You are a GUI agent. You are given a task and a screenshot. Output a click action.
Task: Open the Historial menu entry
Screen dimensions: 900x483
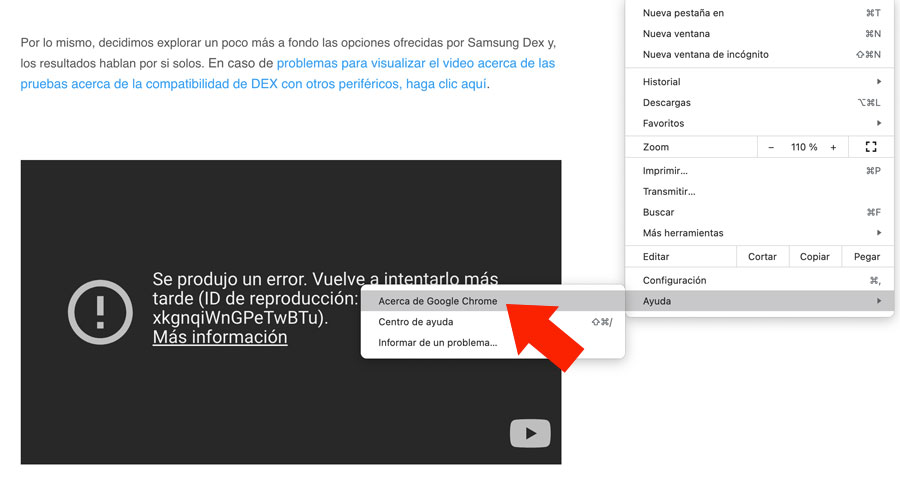click(759, 82)
